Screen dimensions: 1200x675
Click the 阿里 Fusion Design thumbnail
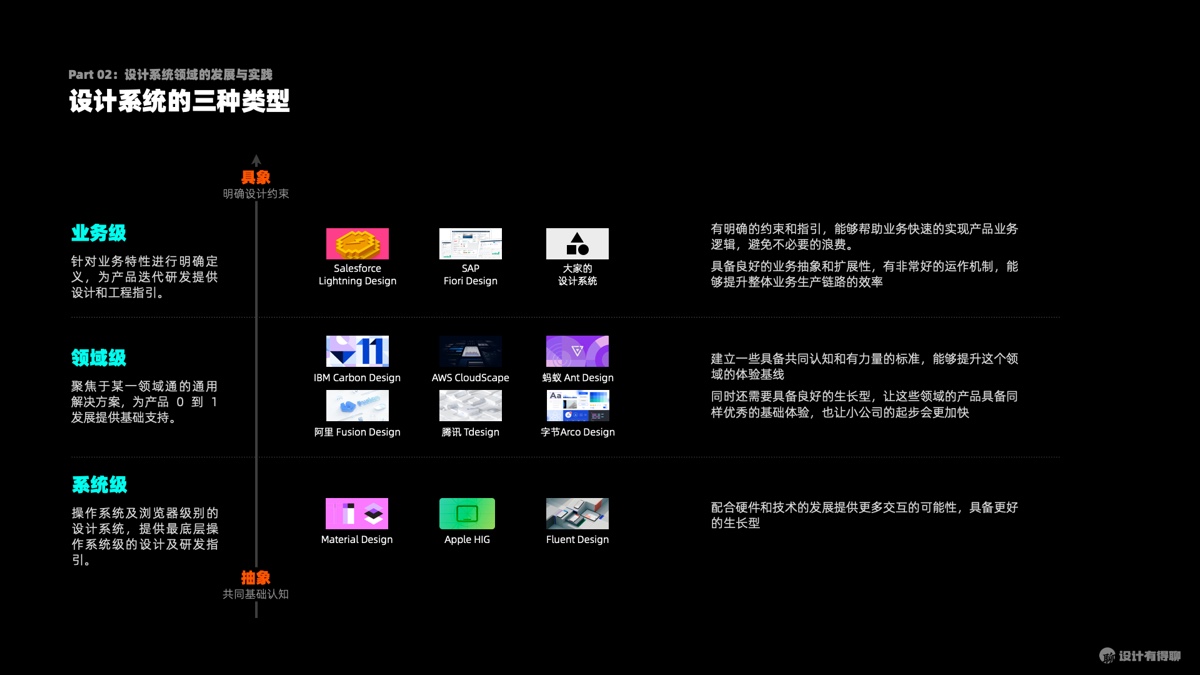click(357, 405)
